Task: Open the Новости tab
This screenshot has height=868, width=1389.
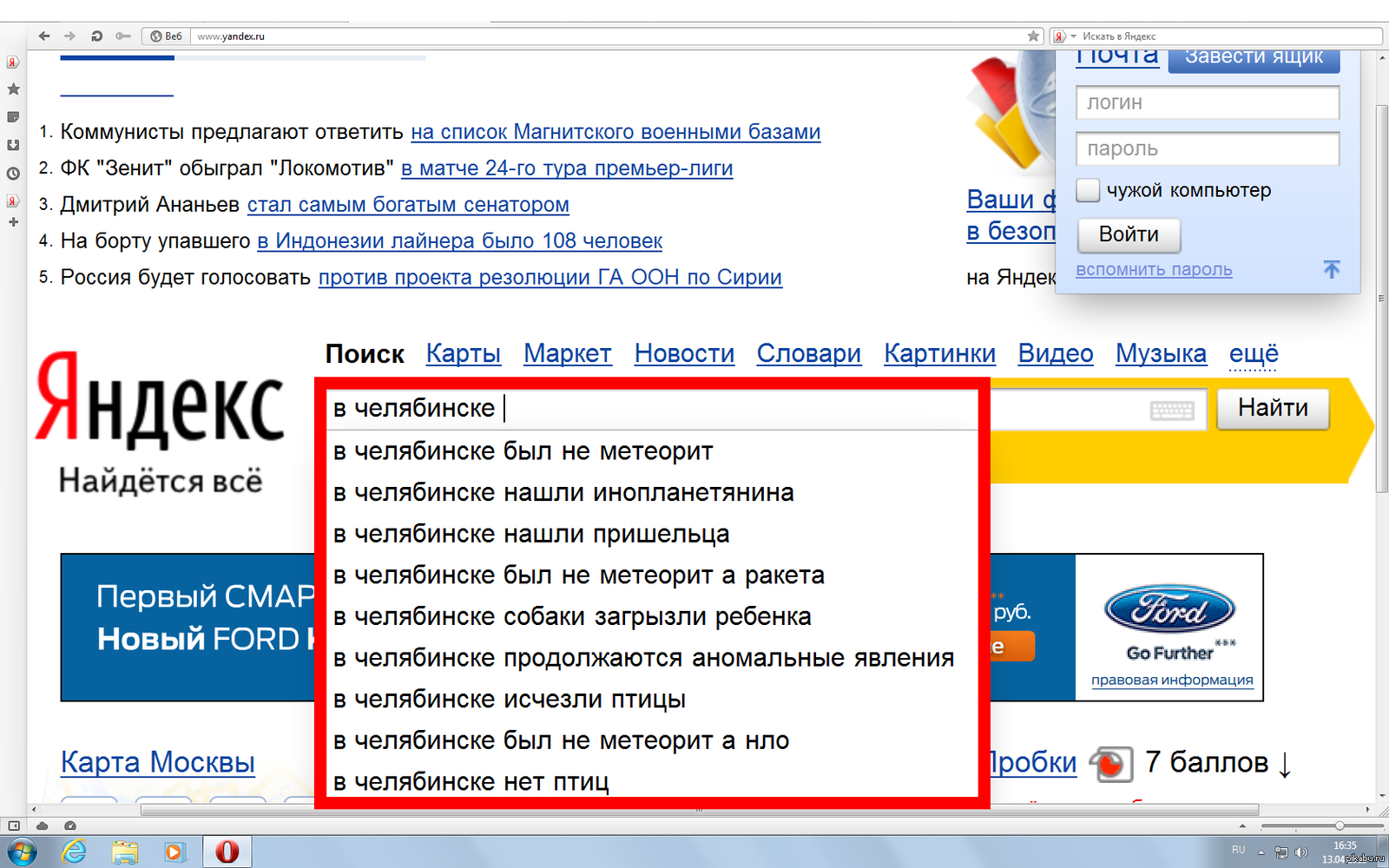Action: pyautogui.click(x=684, y=354)
